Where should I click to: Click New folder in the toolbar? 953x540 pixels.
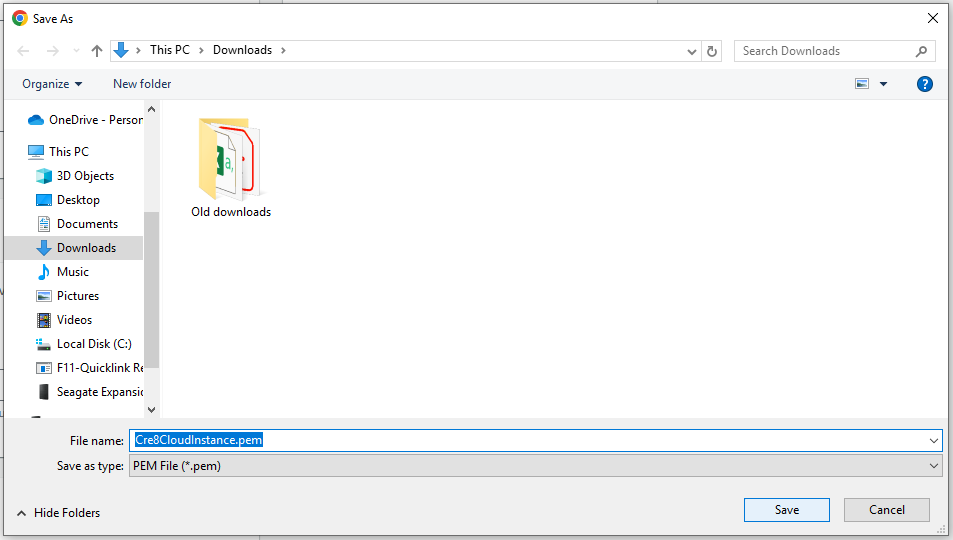click(x=142, y=84)
